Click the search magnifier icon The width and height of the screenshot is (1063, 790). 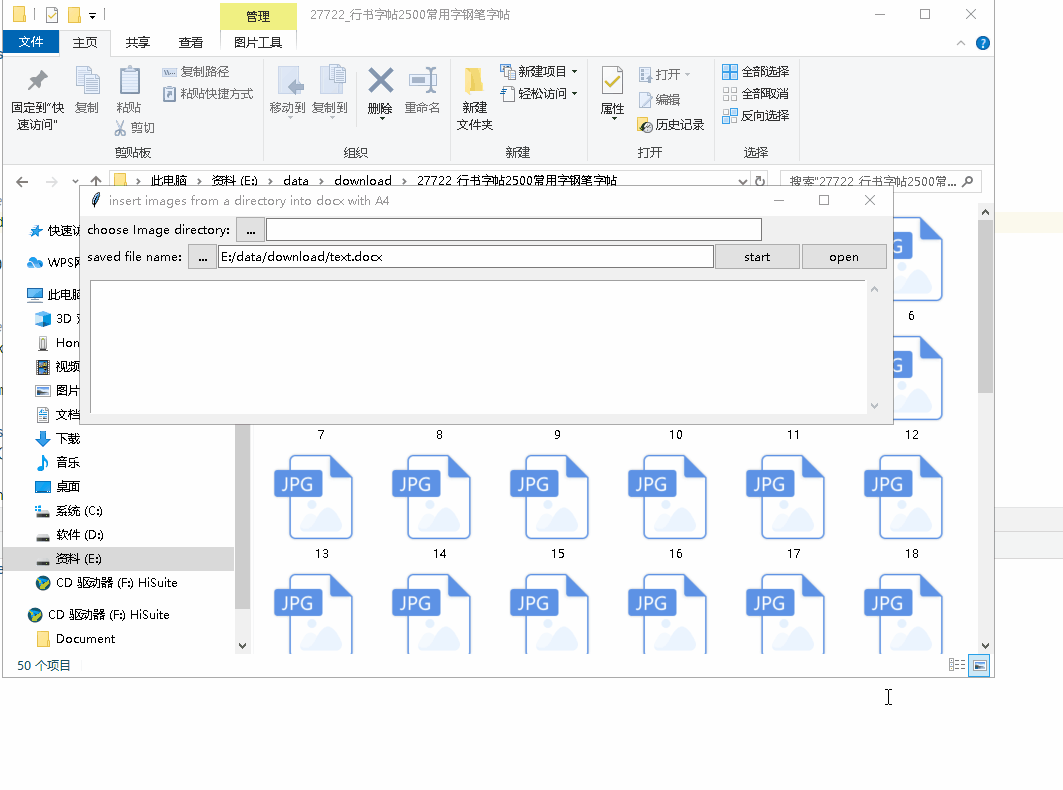968,182
